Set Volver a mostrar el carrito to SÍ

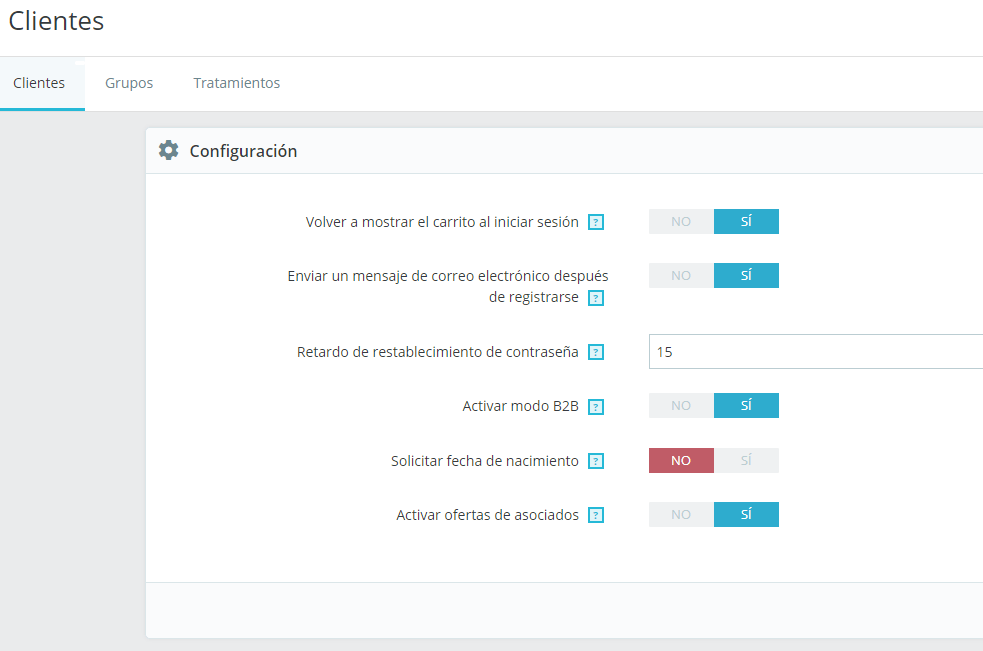point(746,221)
